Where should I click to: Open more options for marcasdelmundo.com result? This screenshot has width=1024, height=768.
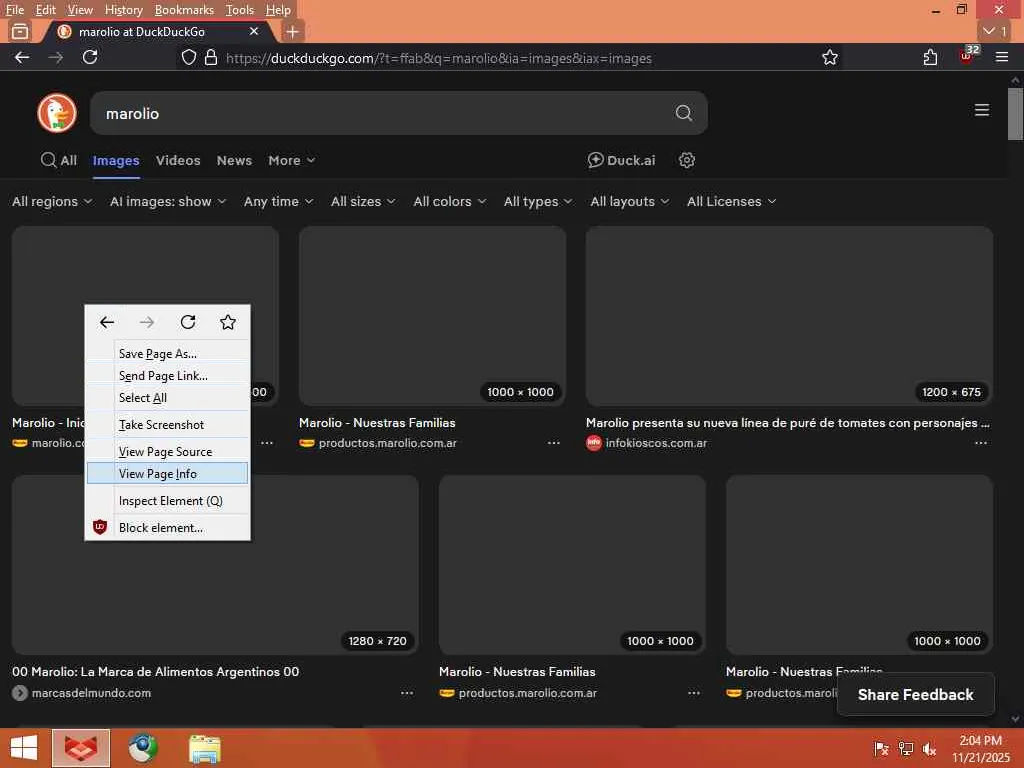pyautogui.click(x=407, y=693)
